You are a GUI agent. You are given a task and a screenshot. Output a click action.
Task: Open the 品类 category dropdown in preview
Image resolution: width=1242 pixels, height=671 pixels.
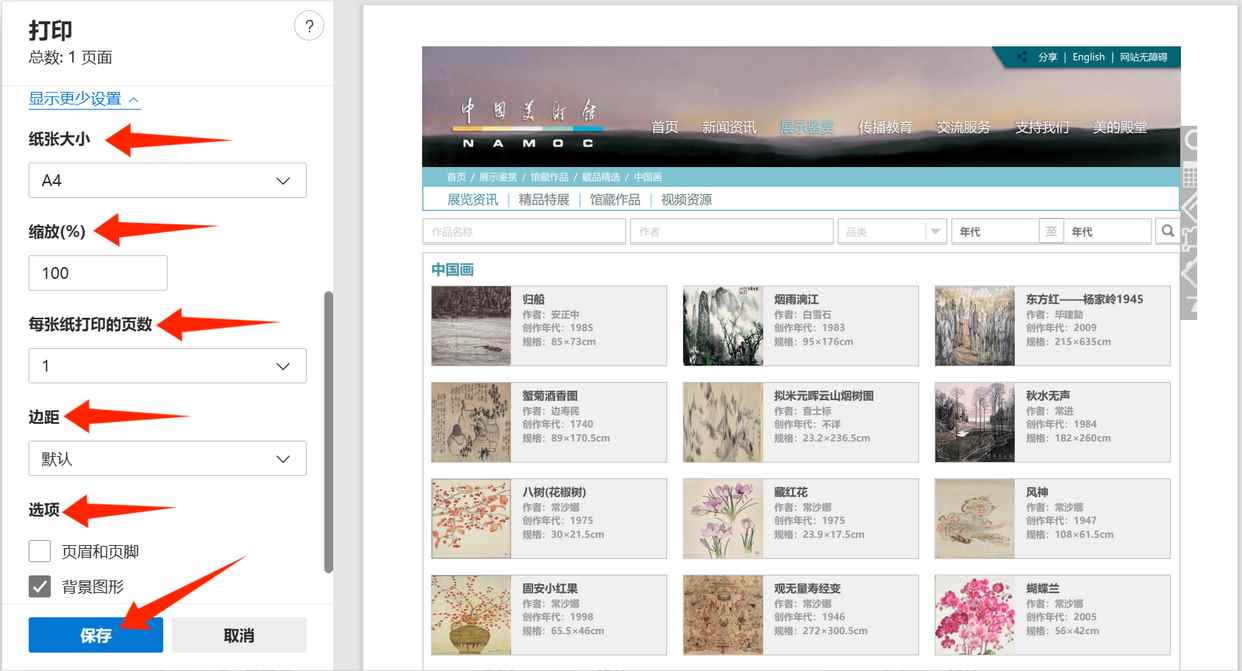[892, 231]
